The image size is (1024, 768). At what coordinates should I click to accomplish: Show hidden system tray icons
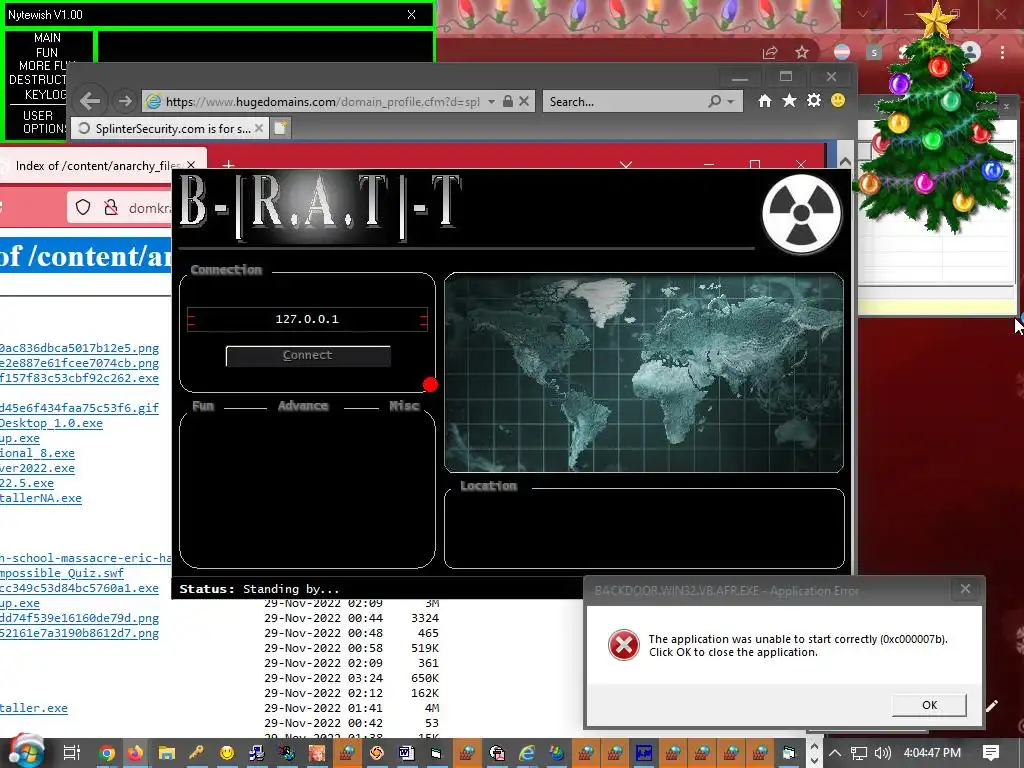[x=835, y=753]
